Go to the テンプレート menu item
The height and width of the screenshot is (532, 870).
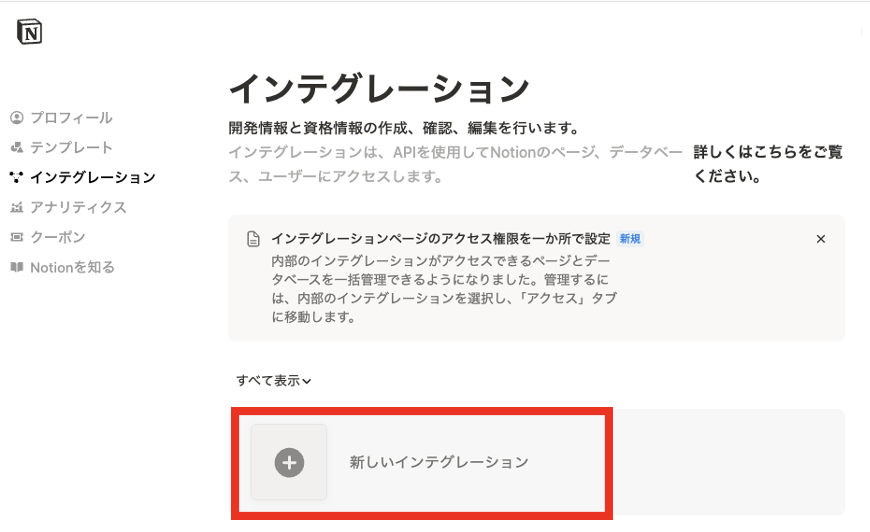71,148
